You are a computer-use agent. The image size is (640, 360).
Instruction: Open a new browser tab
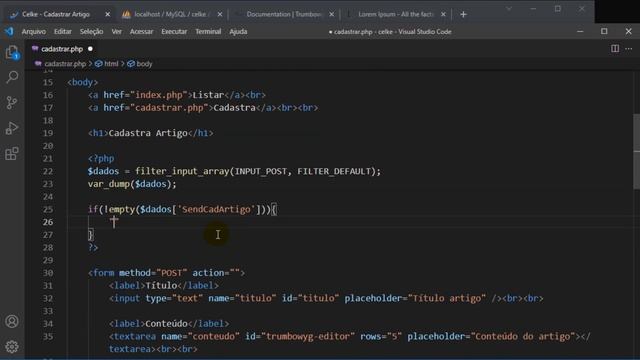tap(463, 15)
